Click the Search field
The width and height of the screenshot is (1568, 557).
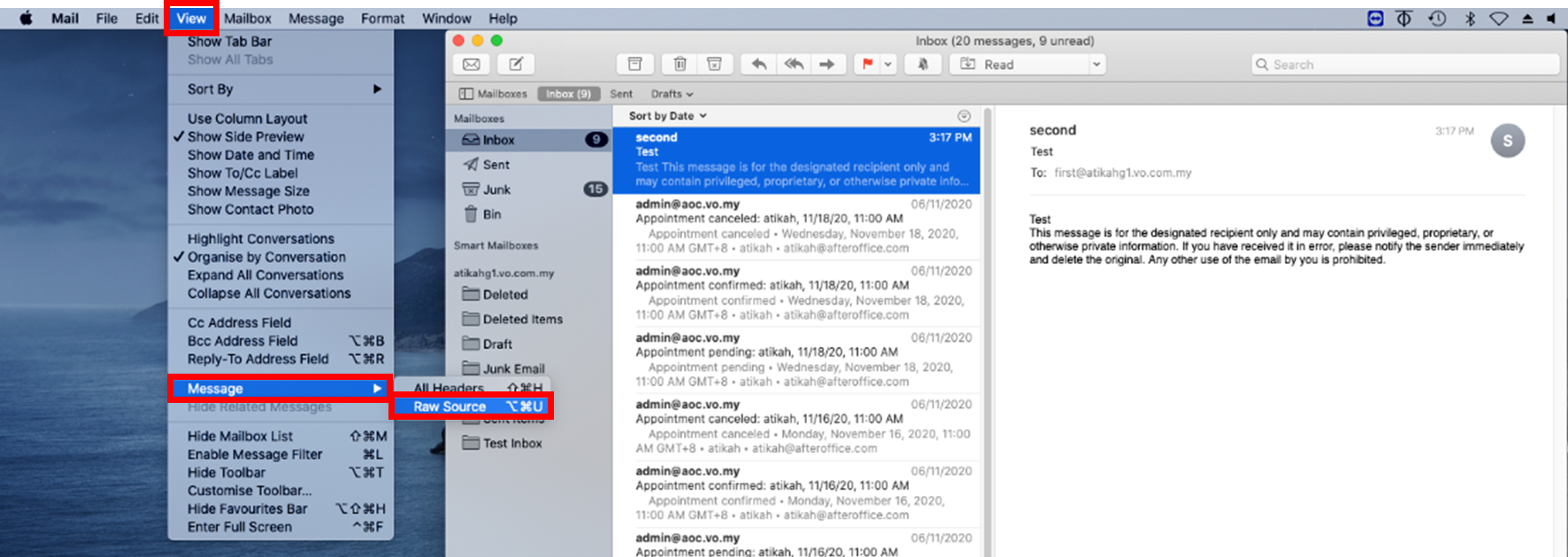1407,65
